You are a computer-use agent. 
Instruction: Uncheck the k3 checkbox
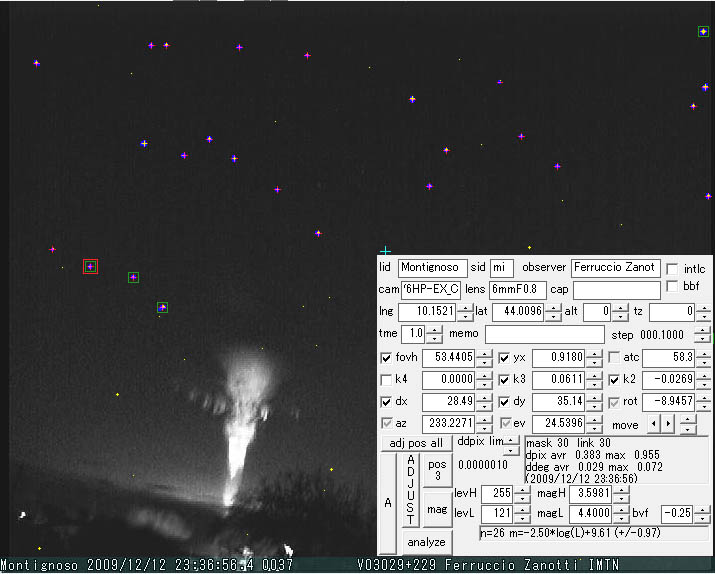click(x=504, y=380)
